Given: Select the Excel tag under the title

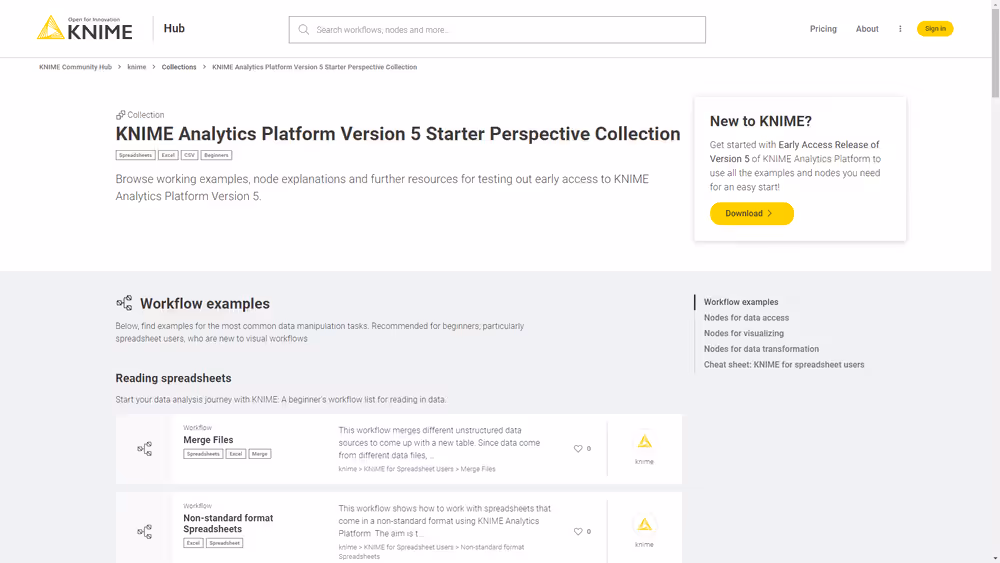Looking at the screenshot, I should tap(168, 155).
